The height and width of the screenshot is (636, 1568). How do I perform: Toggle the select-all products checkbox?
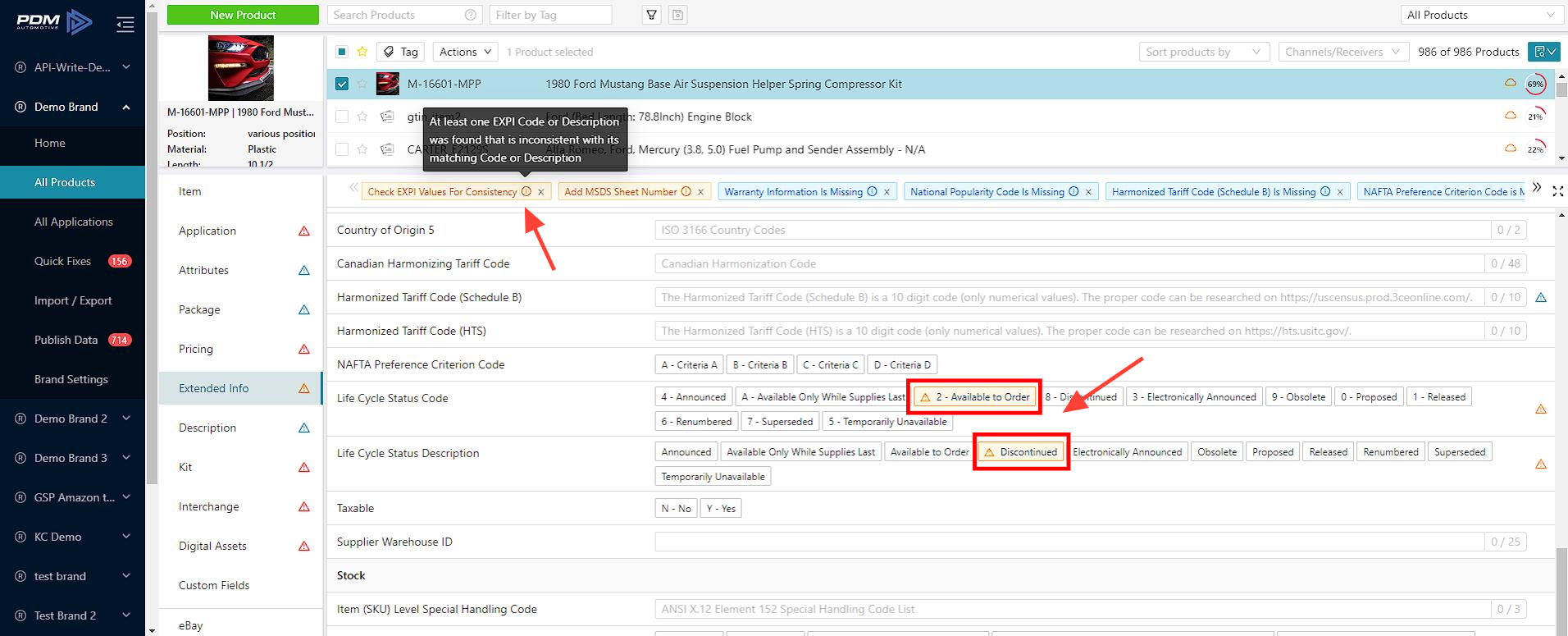point(342,52)
